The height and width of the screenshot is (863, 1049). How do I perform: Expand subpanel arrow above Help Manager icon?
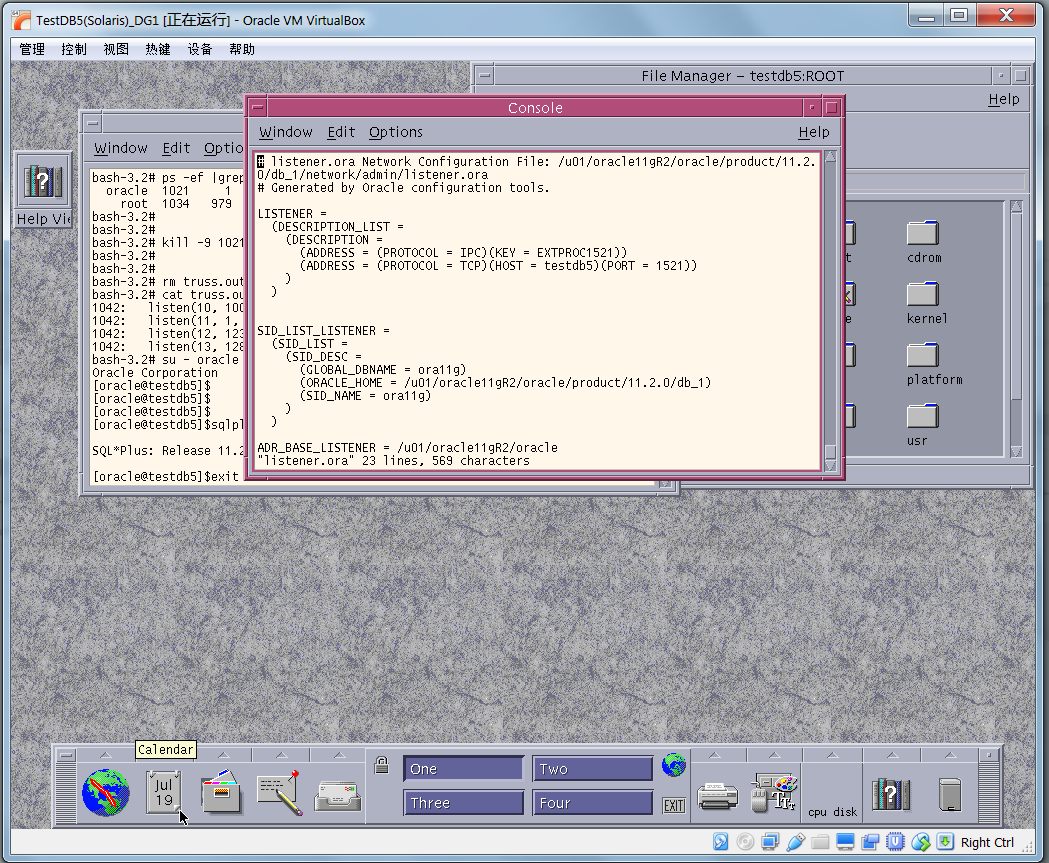[892, 755]
